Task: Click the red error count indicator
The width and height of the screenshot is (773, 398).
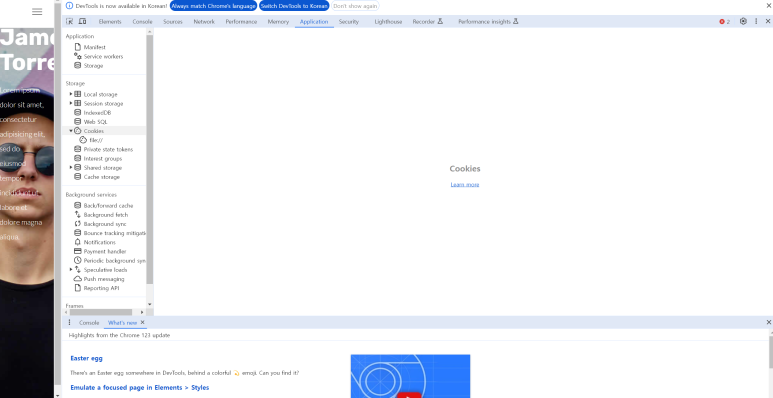Action: point(725,22)
